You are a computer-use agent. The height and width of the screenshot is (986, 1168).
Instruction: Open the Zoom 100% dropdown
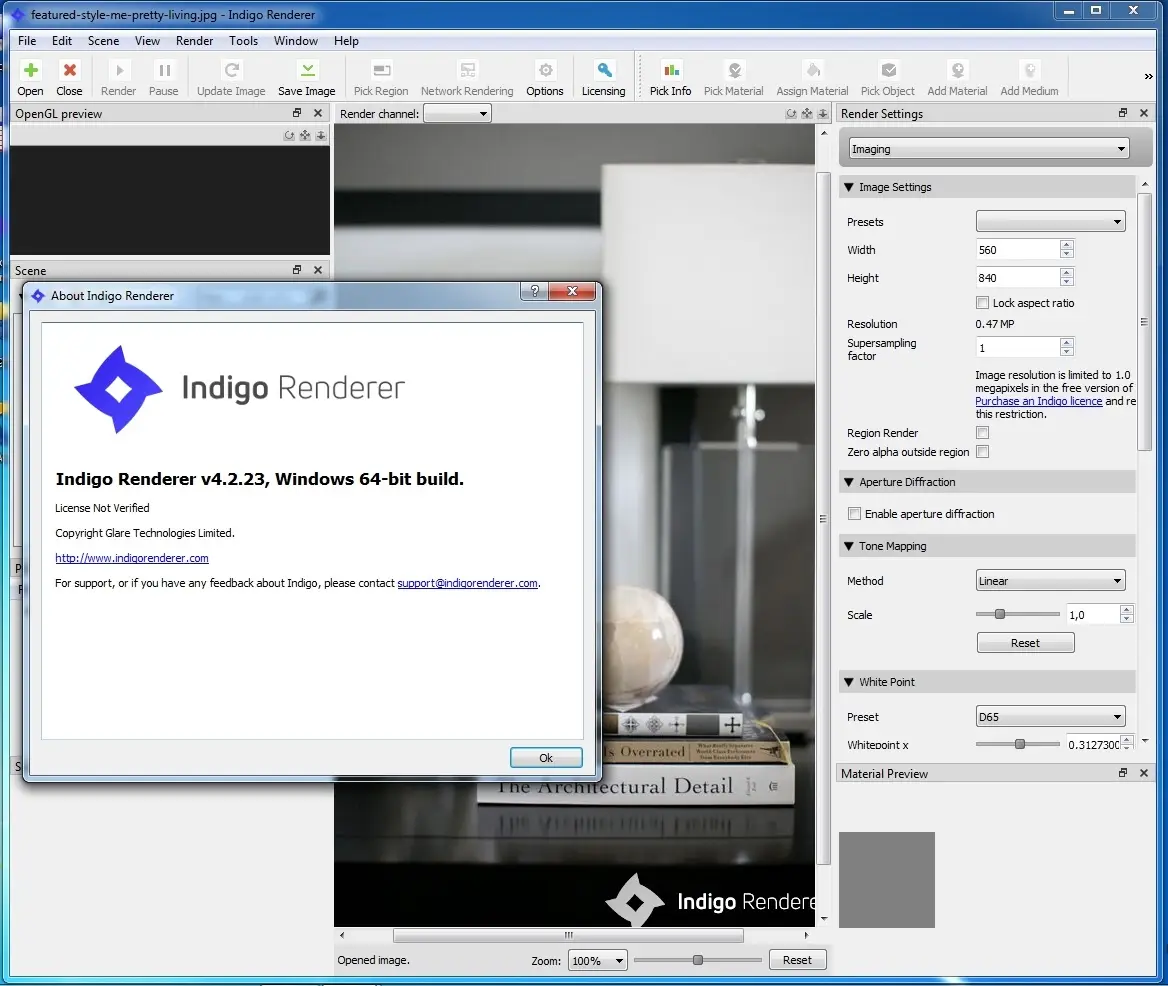point(597,961)
